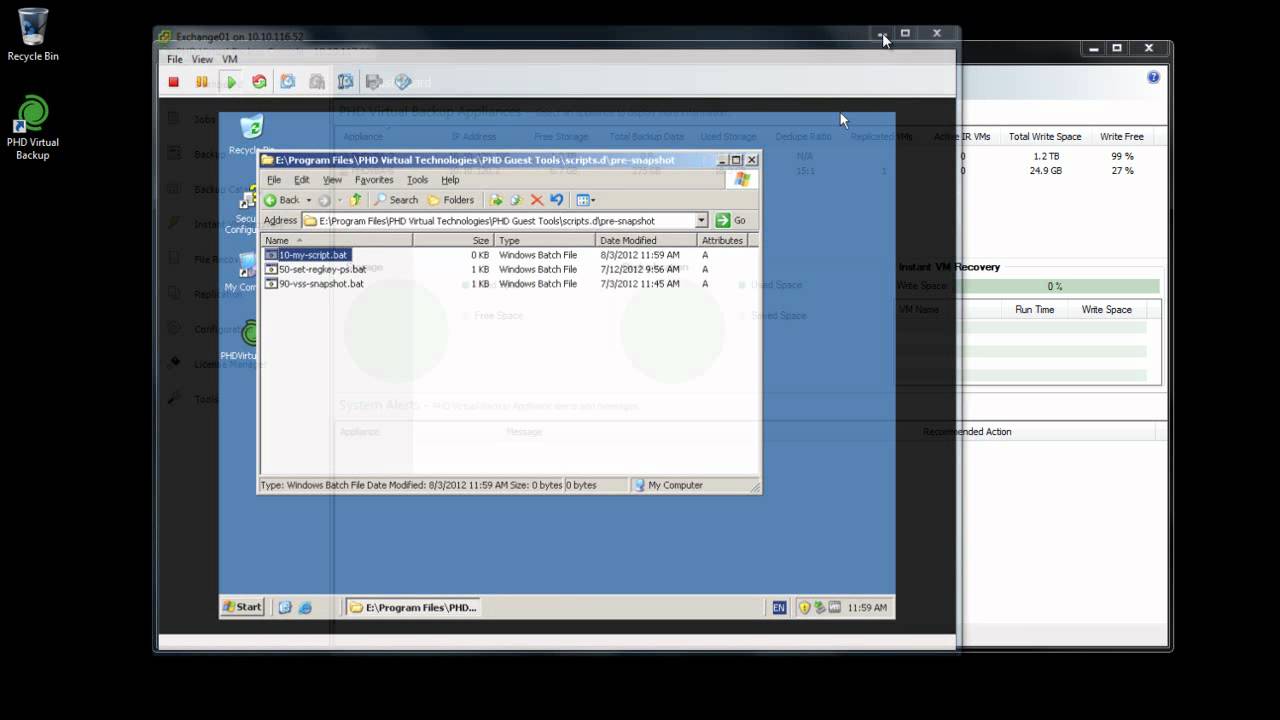Click the Write Free column header
Viewport: 1280px width, 720px height.
[x=1122, y=136]
